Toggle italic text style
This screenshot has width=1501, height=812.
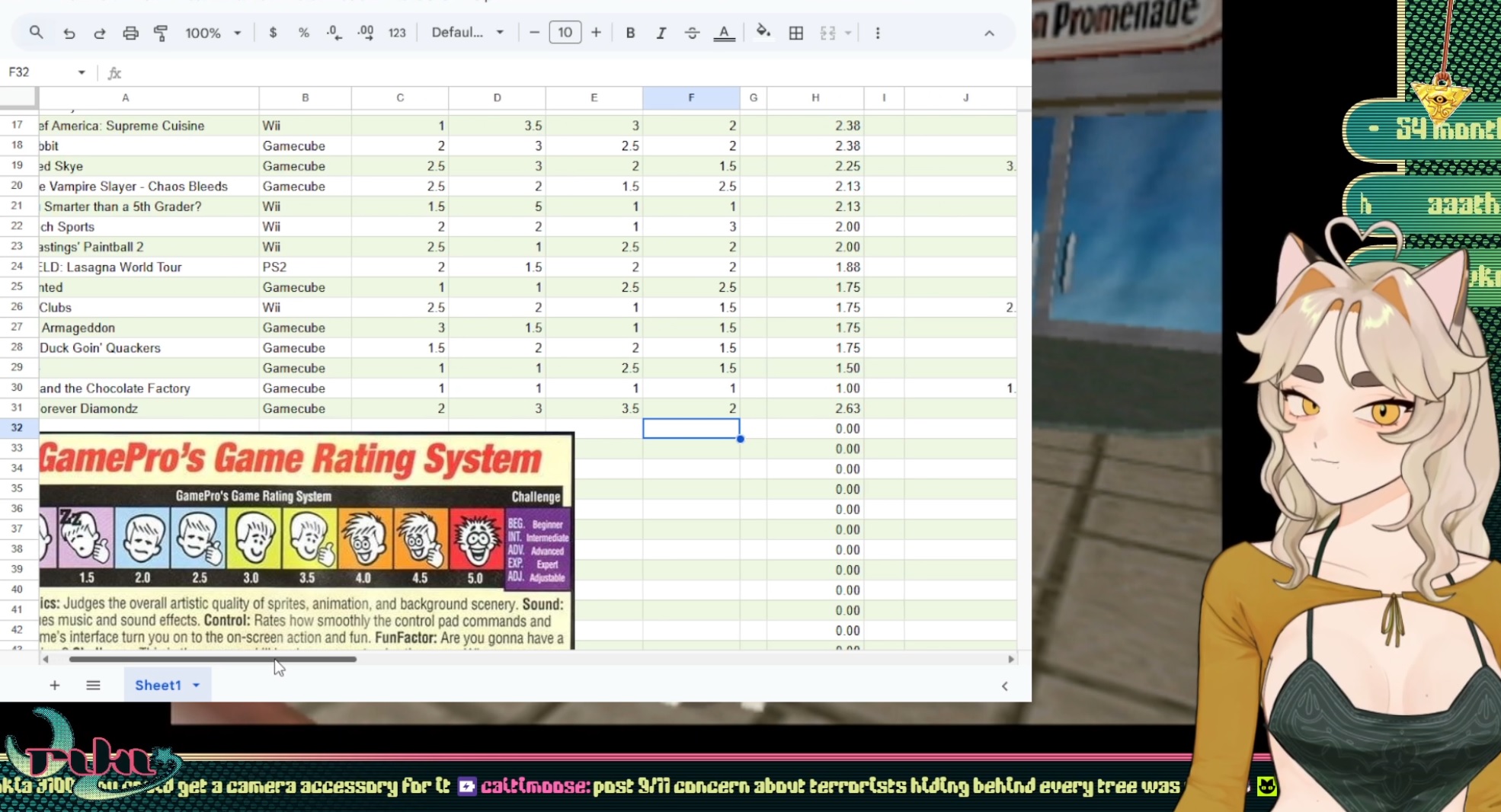point(661,33)
